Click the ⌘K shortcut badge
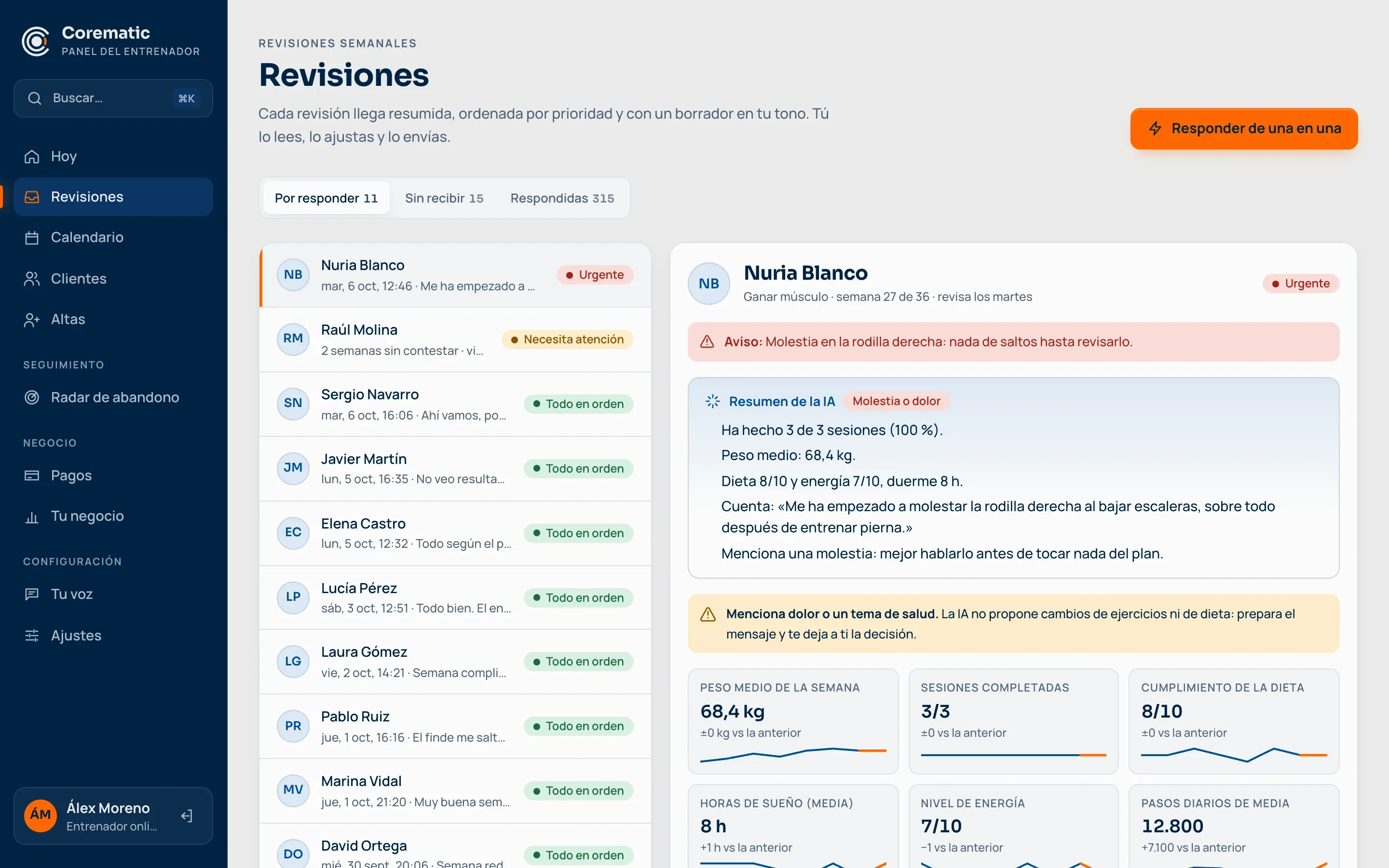The height and width of the screenshot is (868, 1389). (x=187, y=98)
